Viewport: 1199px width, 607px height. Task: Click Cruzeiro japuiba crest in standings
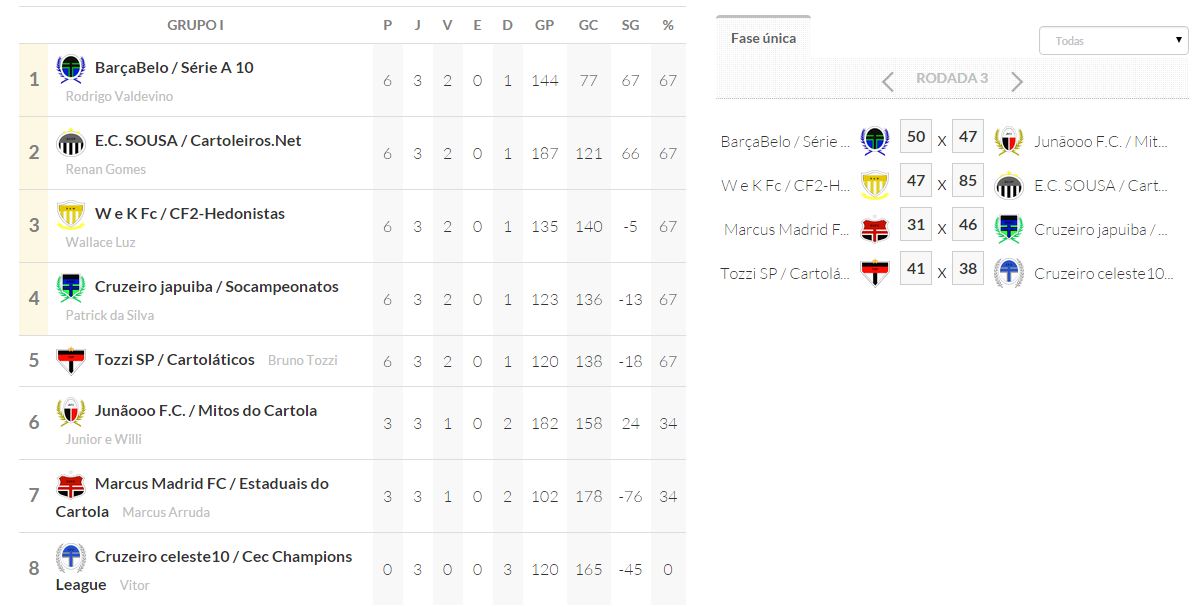pos(71,288)
